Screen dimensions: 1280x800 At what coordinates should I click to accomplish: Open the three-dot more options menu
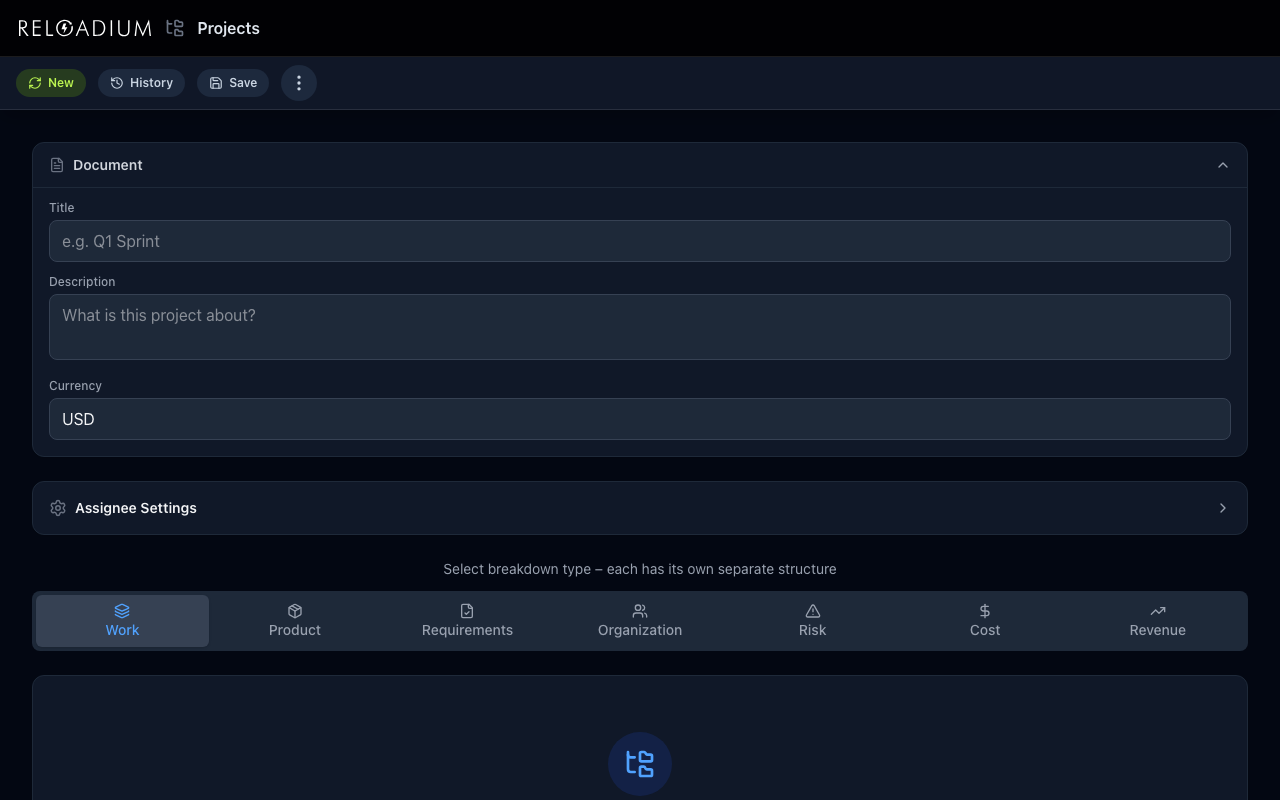coord(298,83)
